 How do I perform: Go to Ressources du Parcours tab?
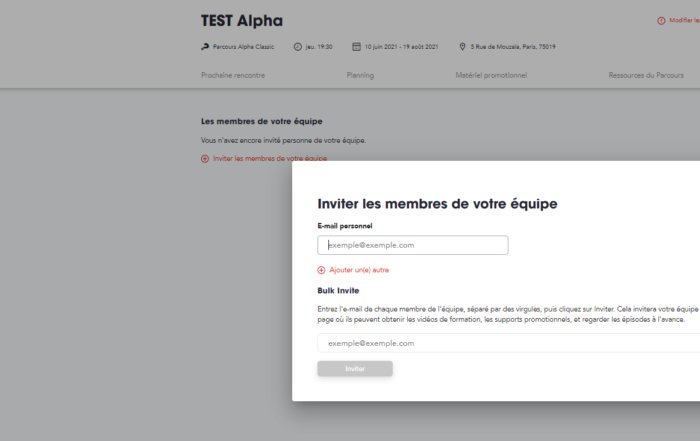click(x=646, y=75)
